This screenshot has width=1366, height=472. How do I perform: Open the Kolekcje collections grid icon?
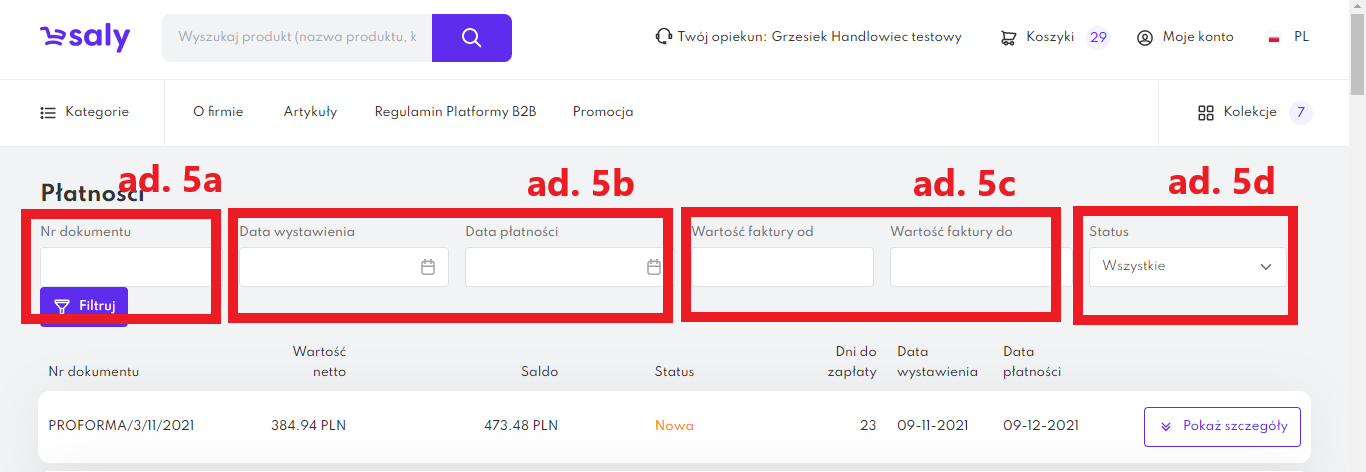(1205, 112)
